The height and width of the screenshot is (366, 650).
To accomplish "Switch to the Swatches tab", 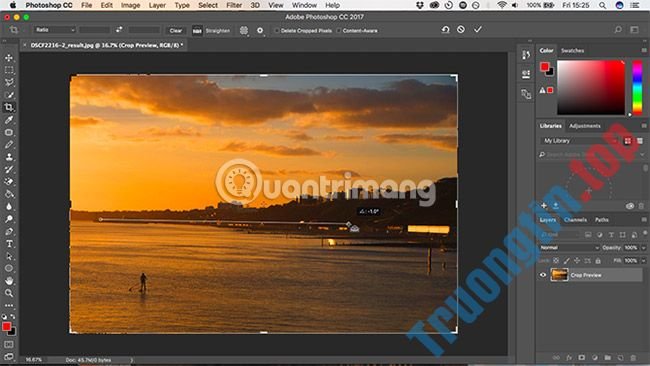I will (572, 51).
